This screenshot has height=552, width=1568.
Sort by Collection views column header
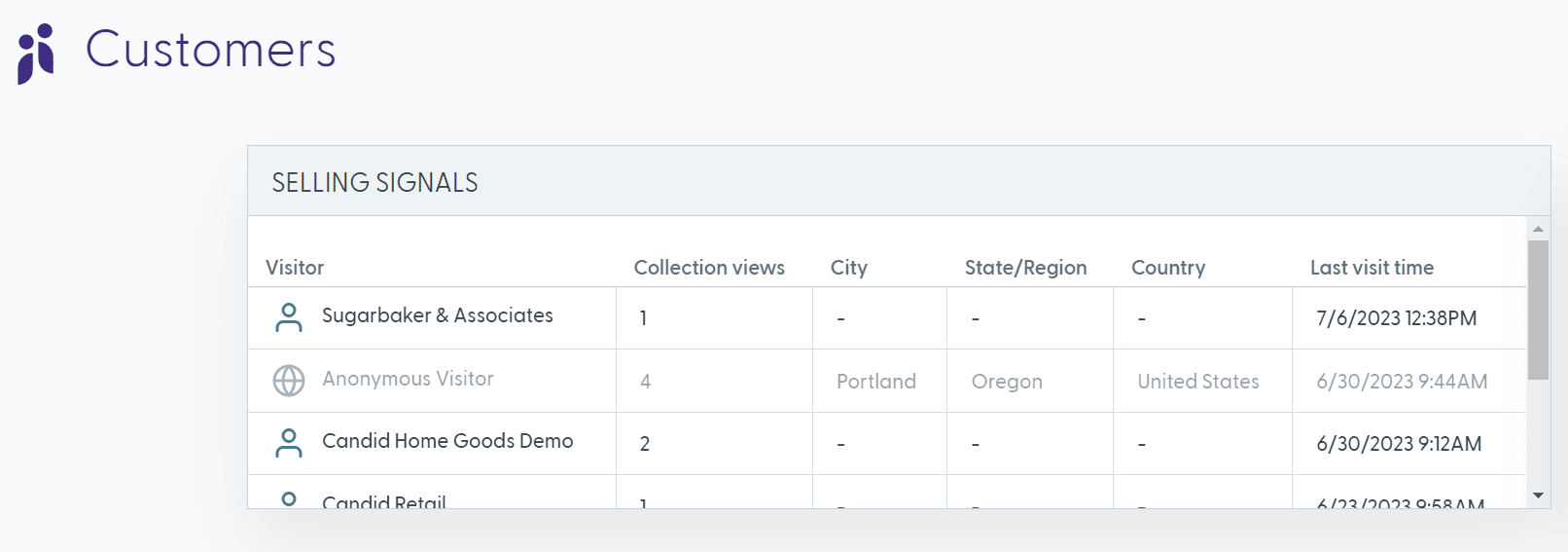tap(709, 268)
